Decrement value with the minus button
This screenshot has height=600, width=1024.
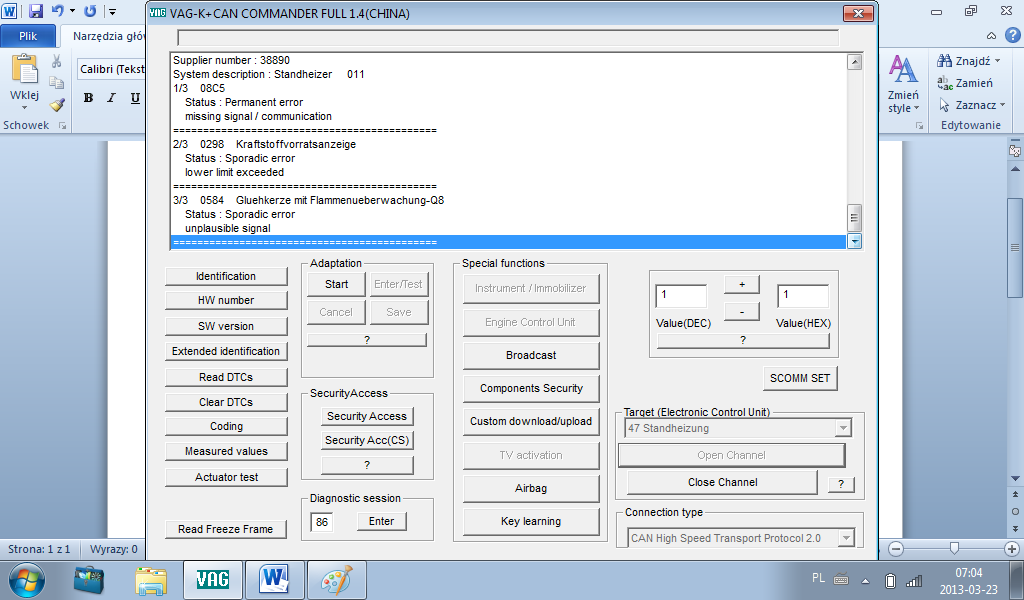tap(742, 311)
